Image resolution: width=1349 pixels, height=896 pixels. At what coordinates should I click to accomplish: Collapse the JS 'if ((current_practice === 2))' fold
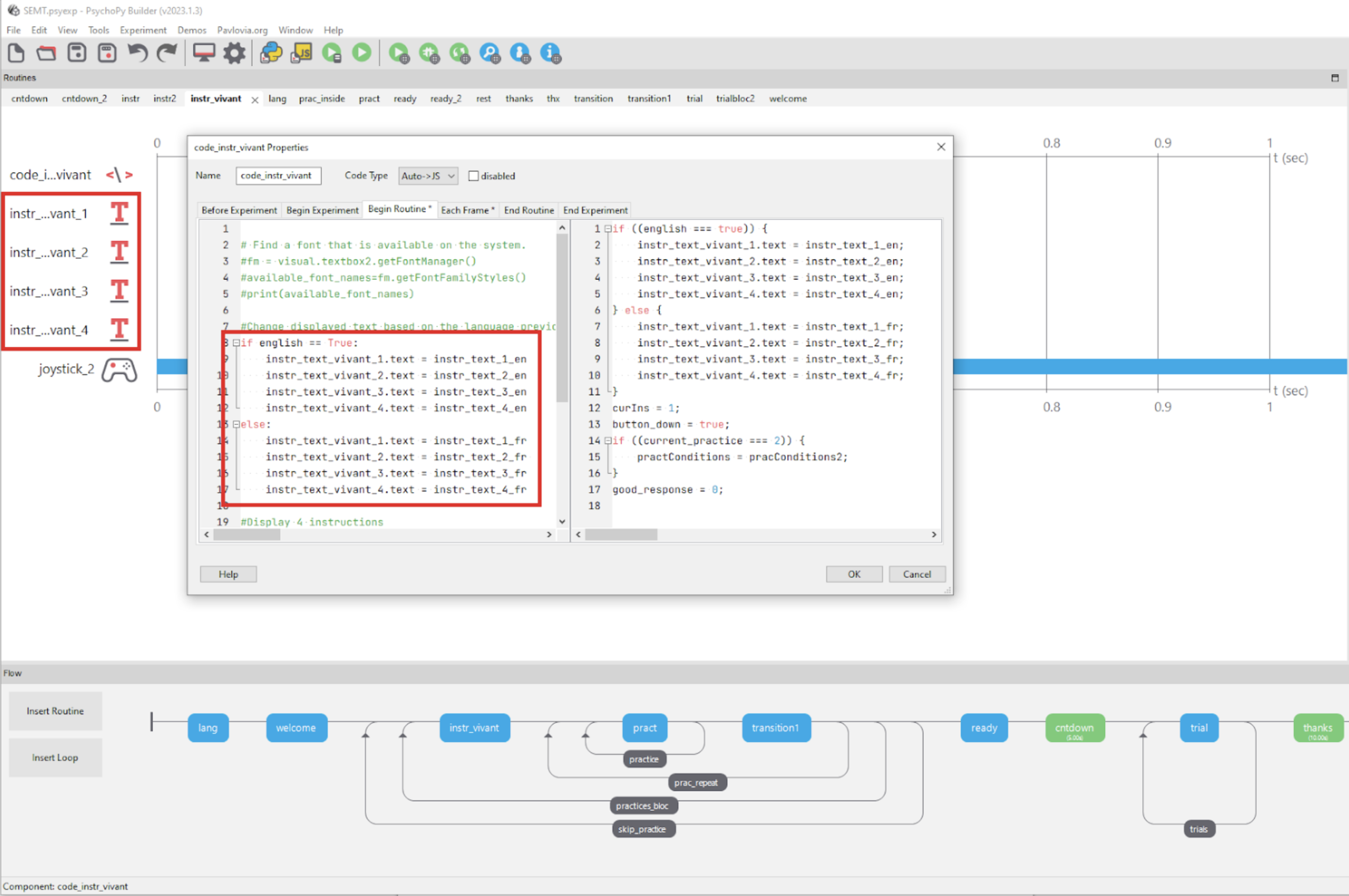pos(608,440)
